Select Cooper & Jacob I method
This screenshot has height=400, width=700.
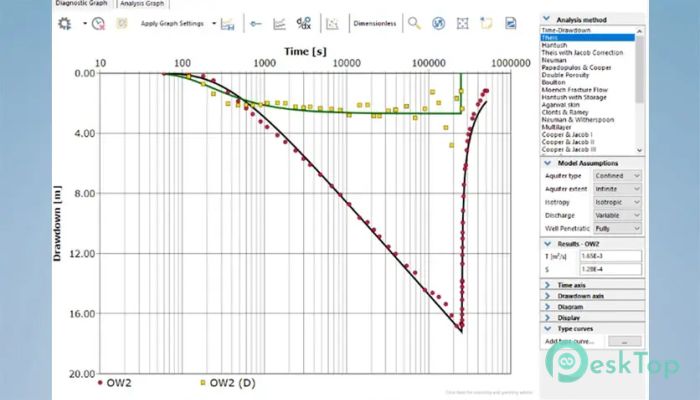click(x=567, y=134)
